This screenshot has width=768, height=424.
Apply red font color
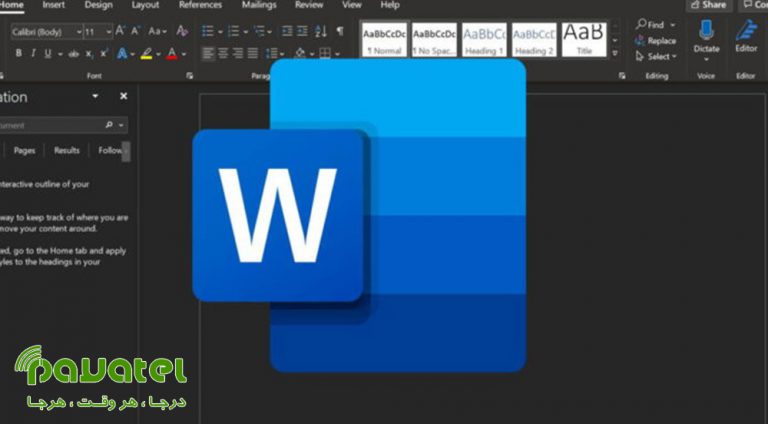coord(172,53)
